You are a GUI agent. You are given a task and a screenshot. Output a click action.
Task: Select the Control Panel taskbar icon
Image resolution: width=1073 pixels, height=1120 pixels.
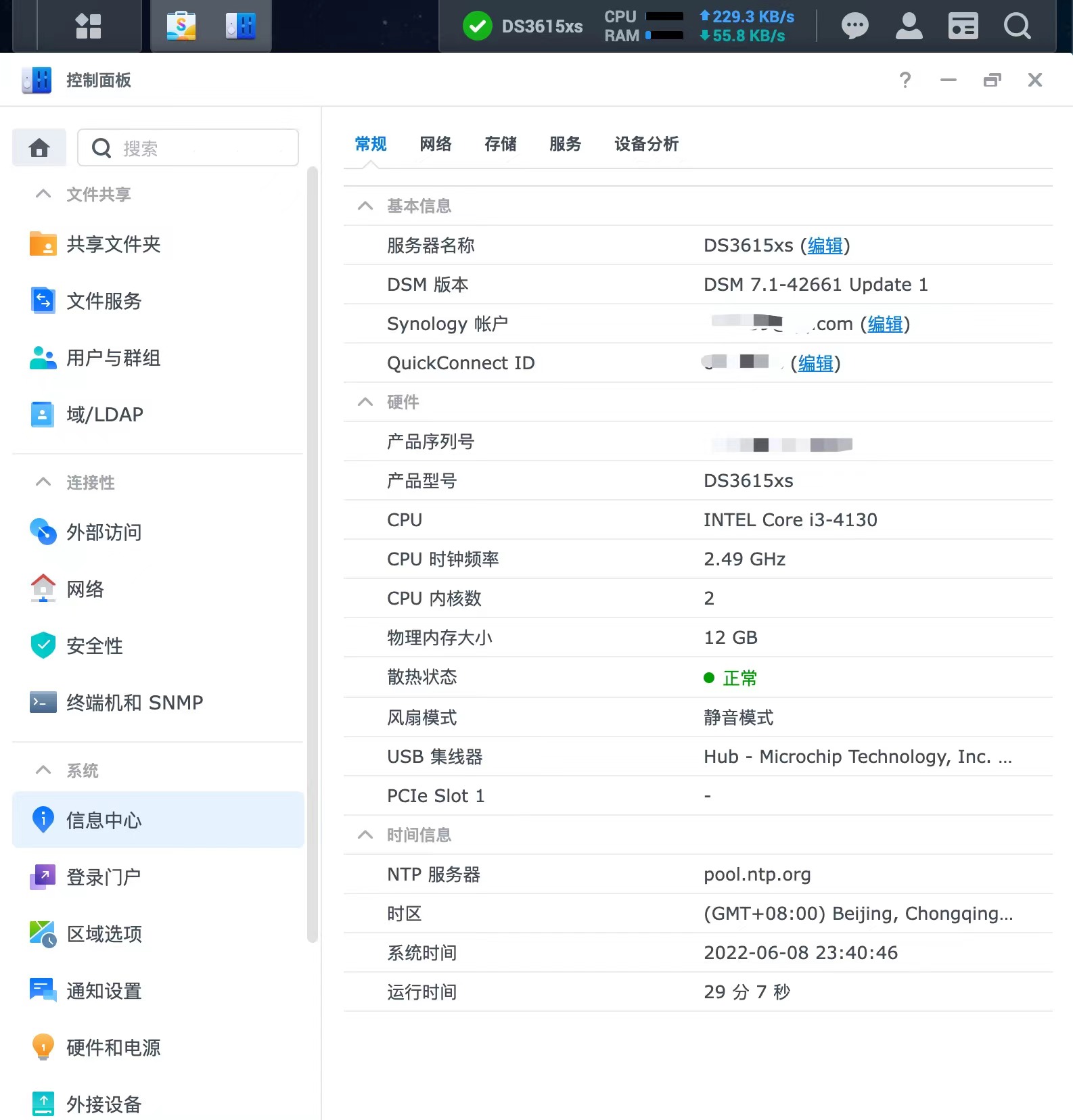click(x=240, y=26)
